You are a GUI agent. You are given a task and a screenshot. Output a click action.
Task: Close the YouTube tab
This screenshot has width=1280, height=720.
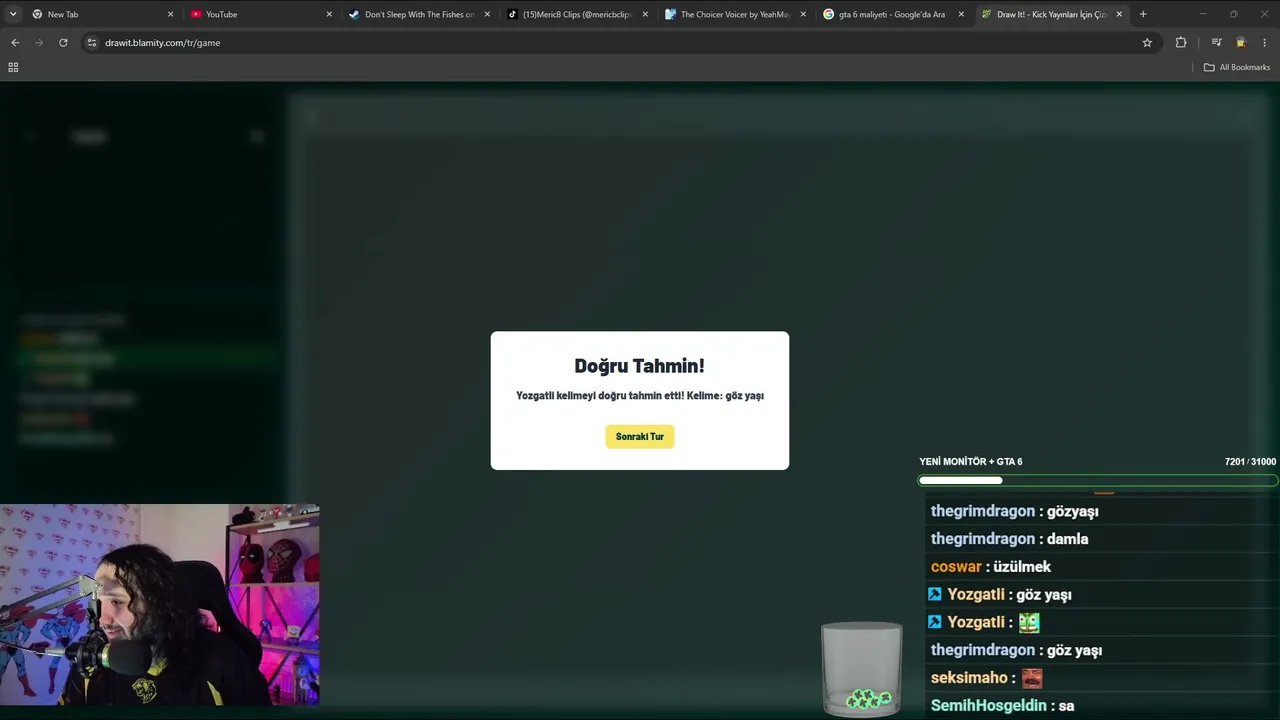click(329, 14)
